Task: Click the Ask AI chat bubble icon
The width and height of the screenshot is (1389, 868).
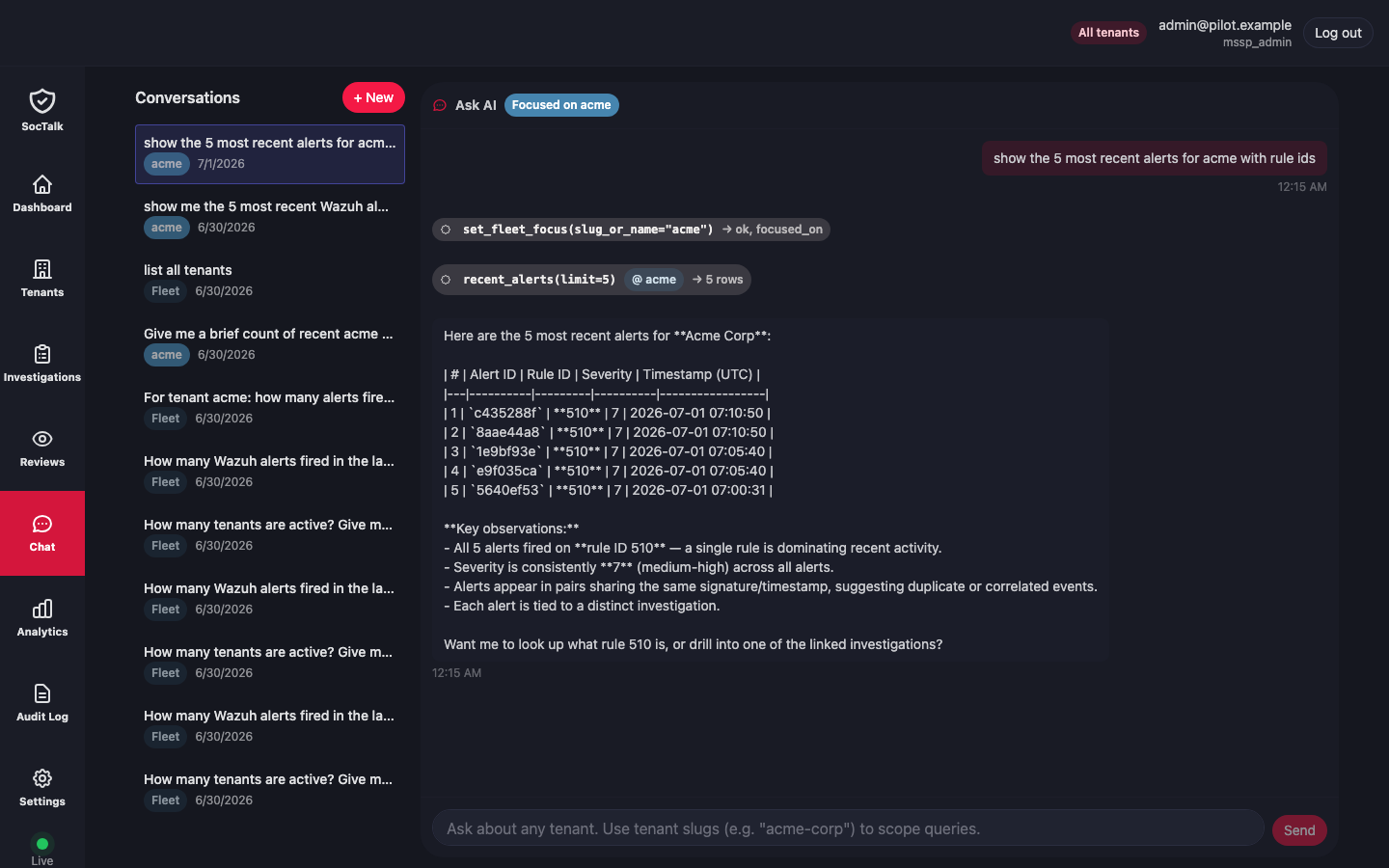Action: coord(440,105)
